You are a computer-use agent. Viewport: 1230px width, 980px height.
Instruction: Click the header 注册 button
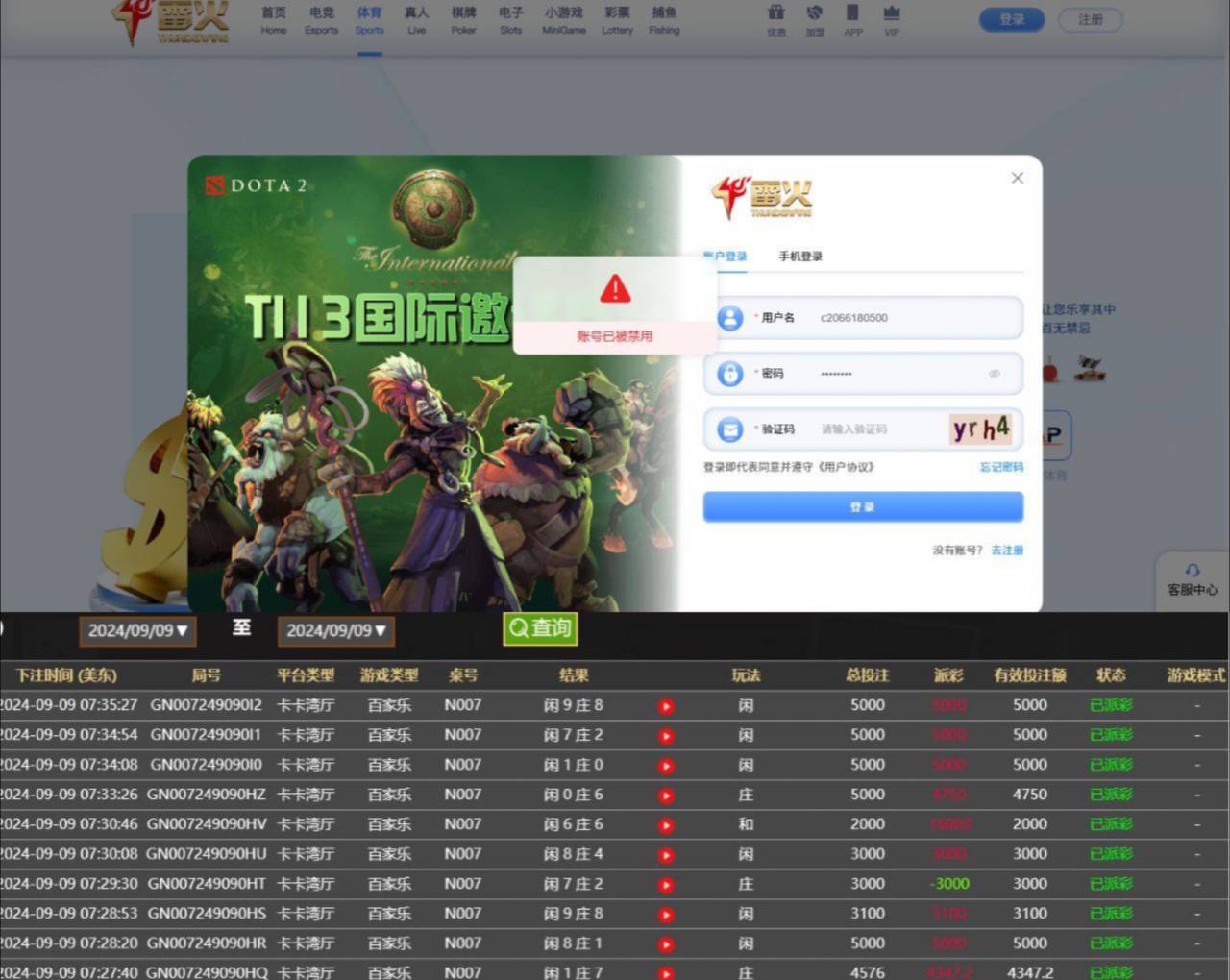1091,19
